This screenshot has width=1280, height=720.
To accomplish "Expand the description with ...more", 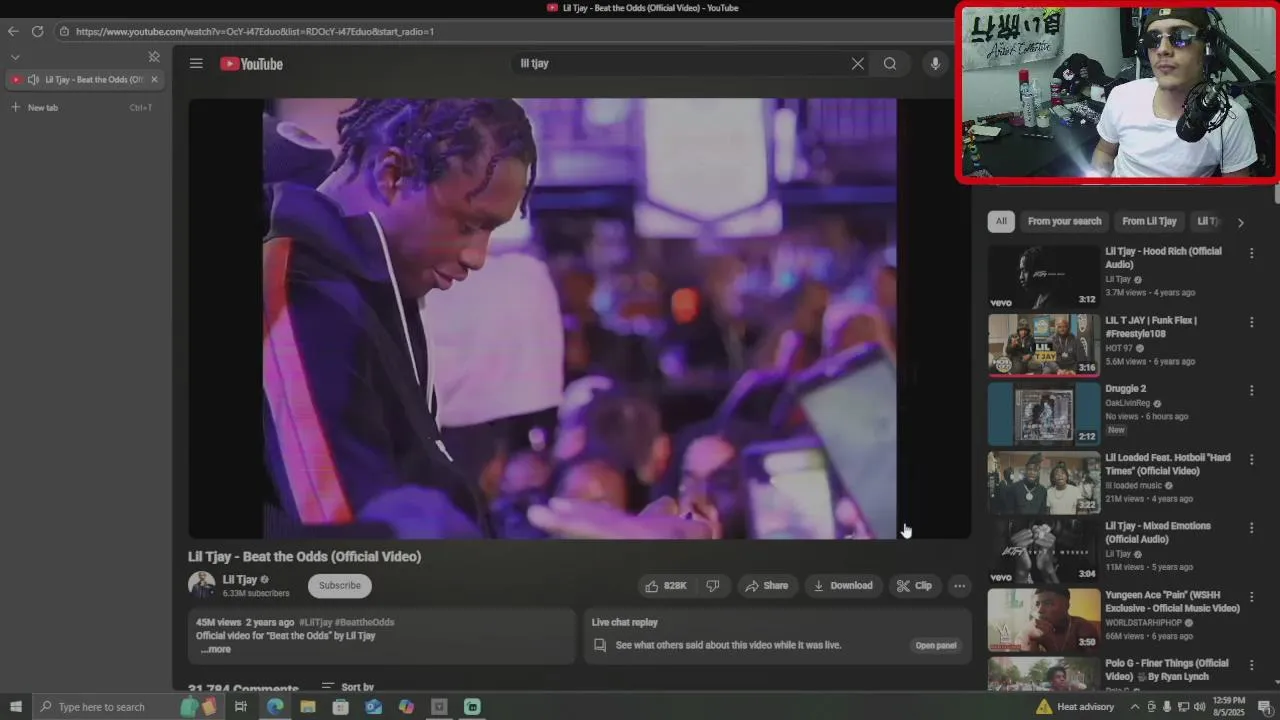I will pyautogui.click(x=216, y=649).
